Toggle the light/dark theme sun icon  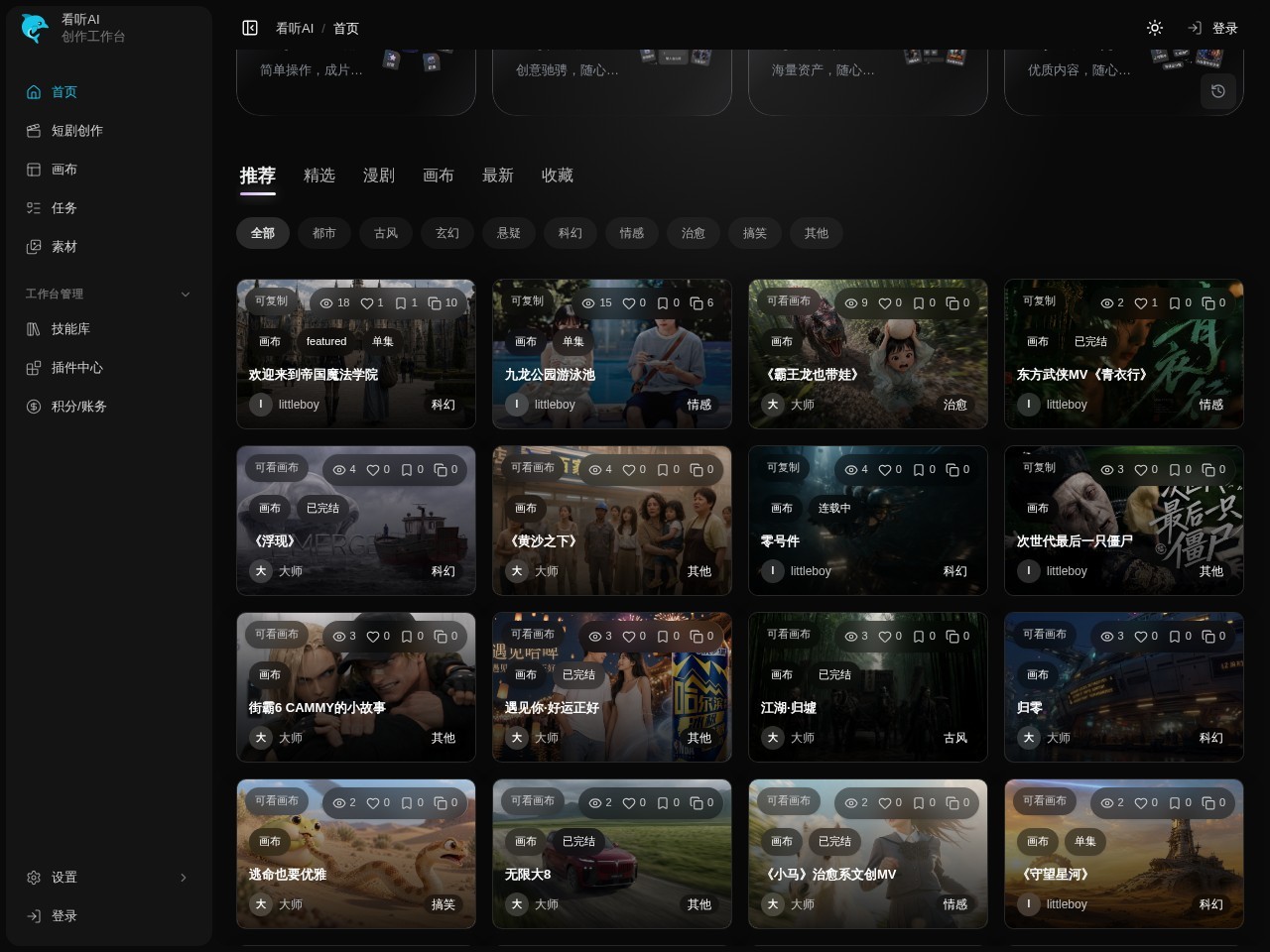1155,28
